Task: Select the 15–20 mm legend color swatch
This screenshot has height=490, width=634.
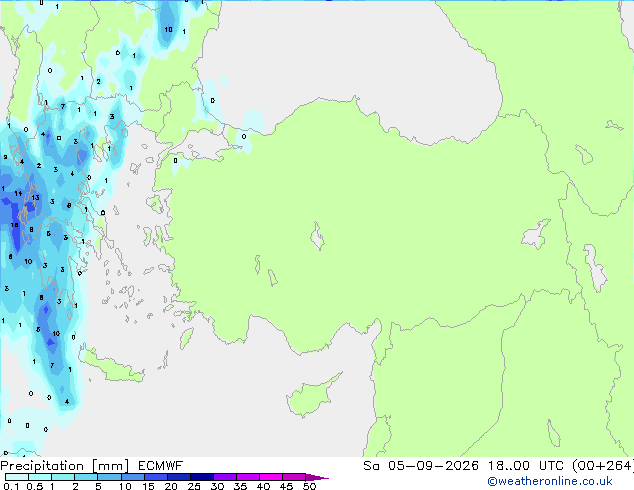Action: click(156, 477)
